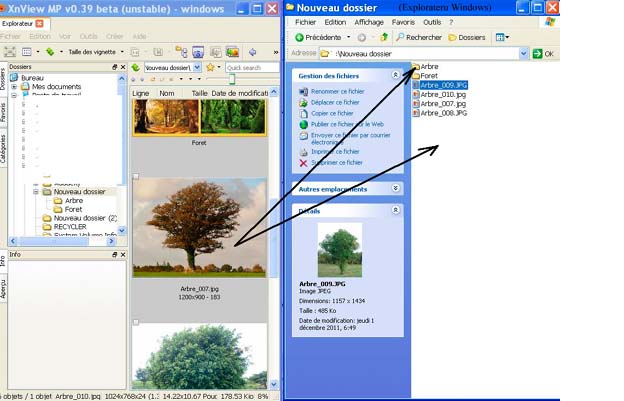Viewport: 624px width, 401px height.
Task: Open XnView path combo box dropdown arrow
Action: tap(197, 67)
